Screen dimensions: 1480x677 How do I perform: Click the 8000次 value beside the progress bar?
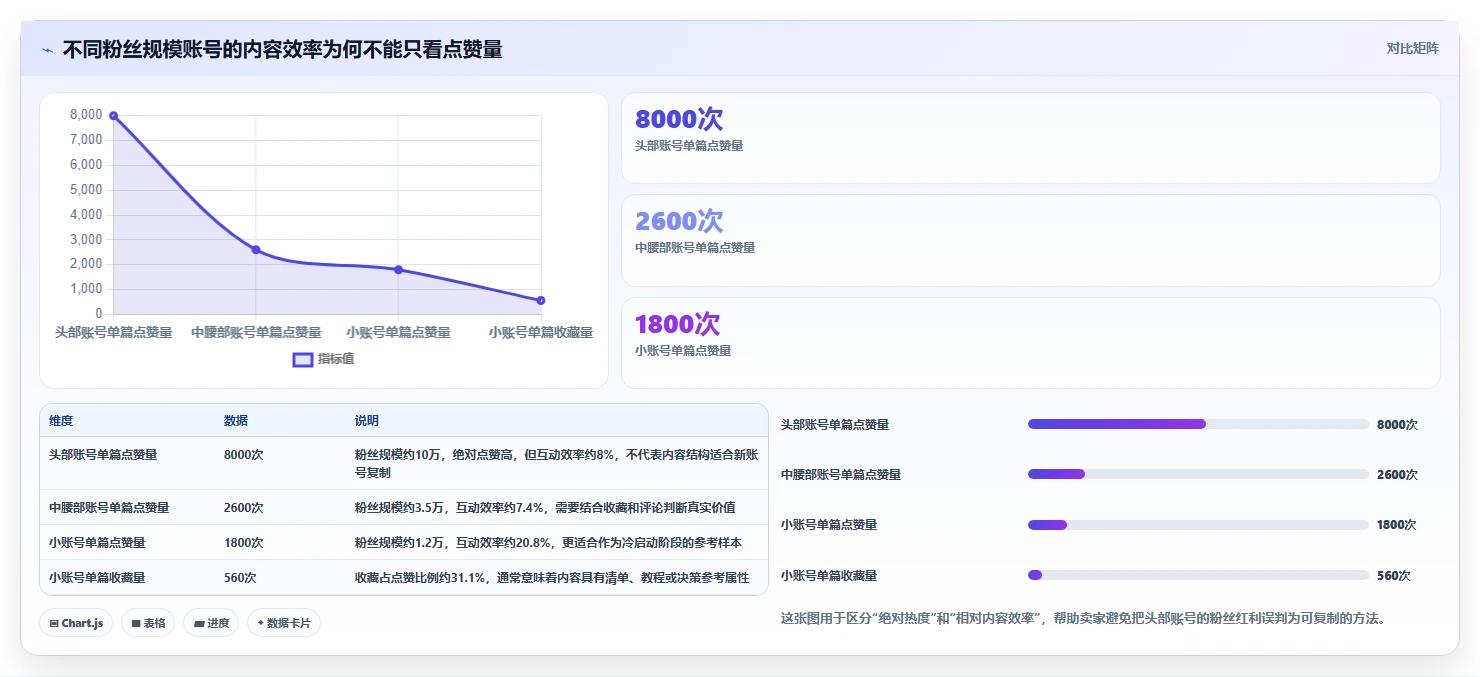(1397, 424)
